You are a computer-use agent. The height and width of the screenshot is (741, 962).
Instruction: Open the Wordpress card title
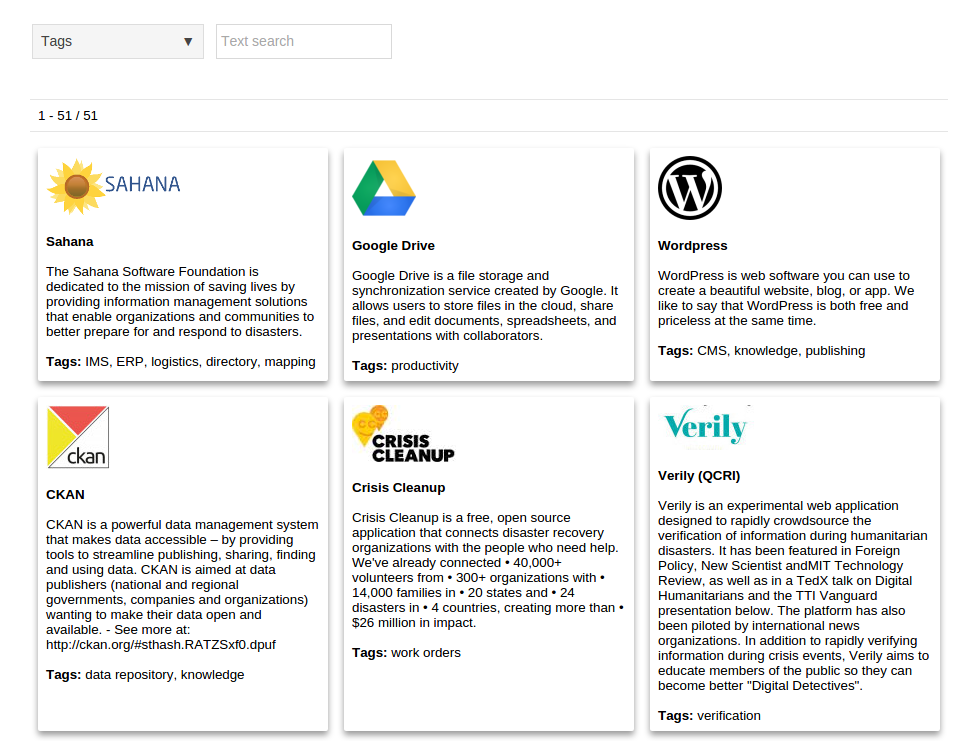(x=693, y=246)
